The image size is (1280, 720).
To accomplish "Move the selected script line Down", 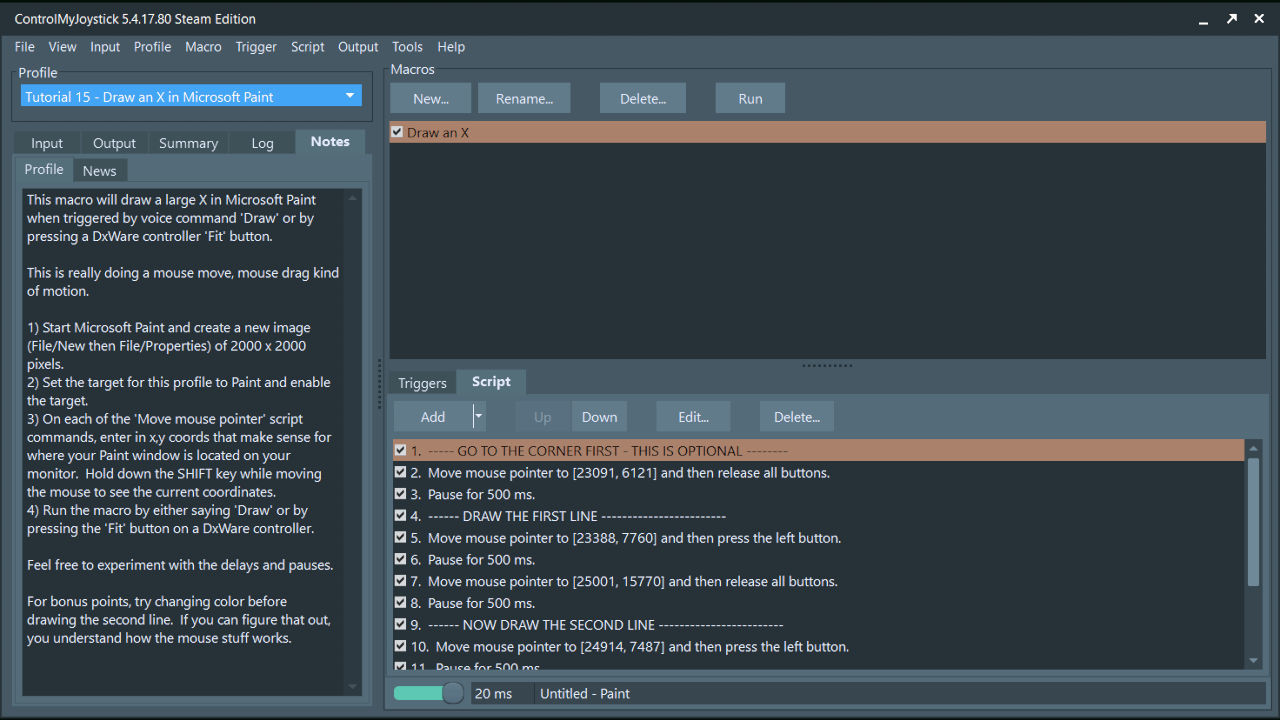I will [599, 416].
